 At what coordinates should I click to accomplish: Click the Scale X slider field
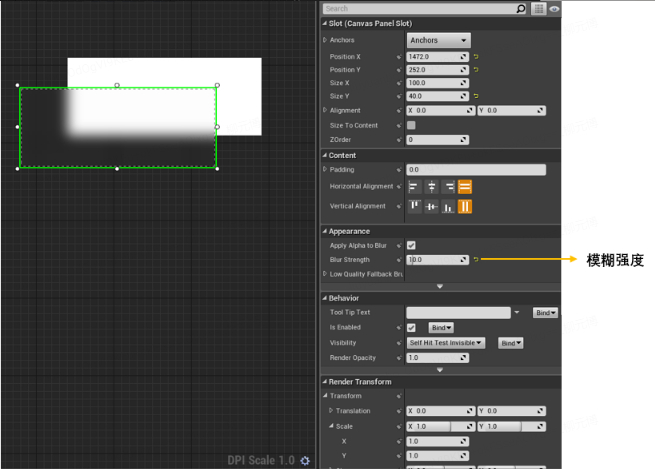click(441, 426)
